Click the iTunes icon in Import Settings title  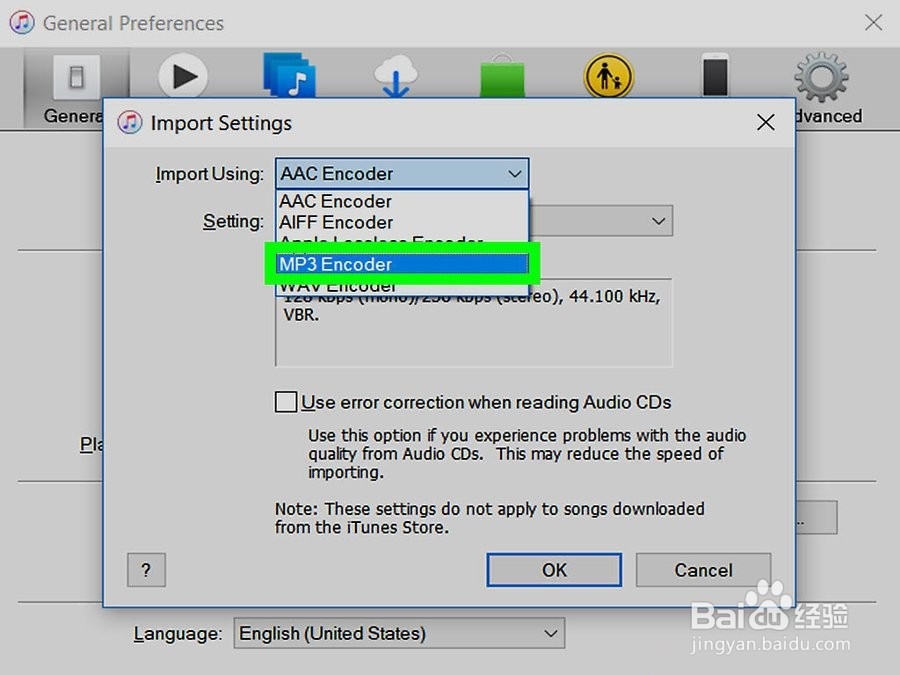[x=130, y=123]
